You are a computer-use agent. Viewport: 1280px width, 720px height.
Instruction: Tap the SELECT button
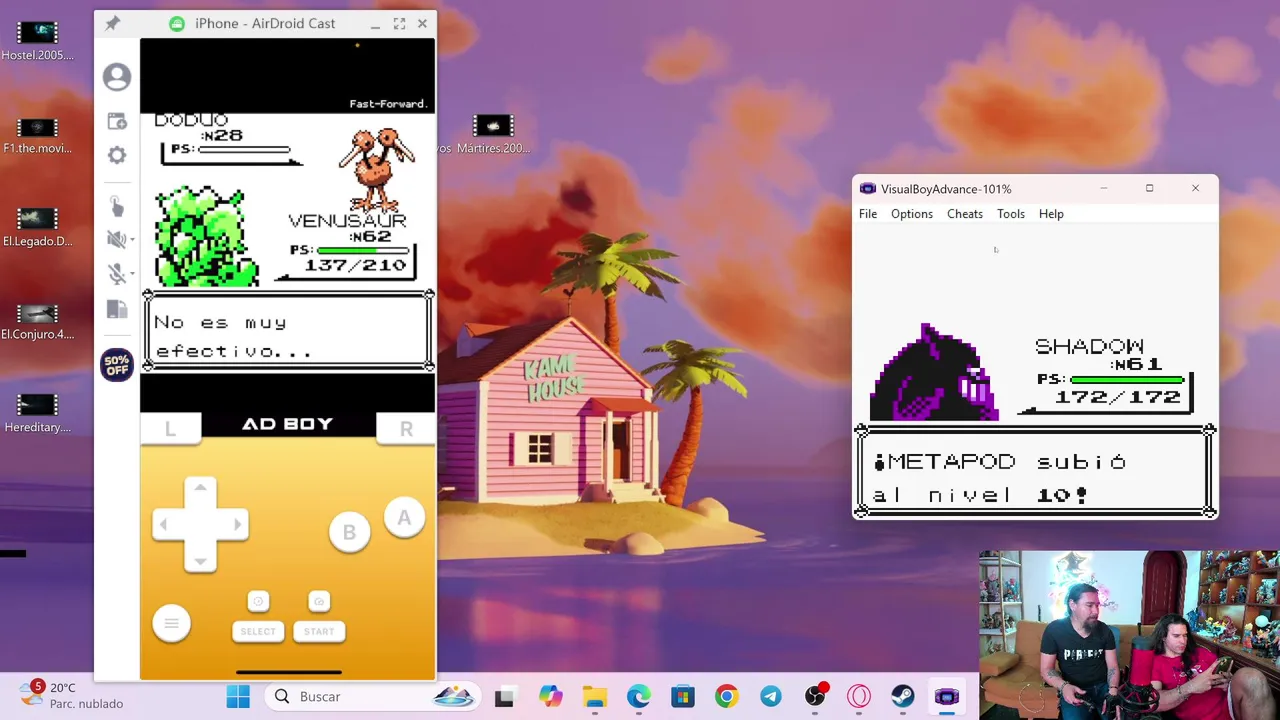pyautogui.click(x=258, y=631)
